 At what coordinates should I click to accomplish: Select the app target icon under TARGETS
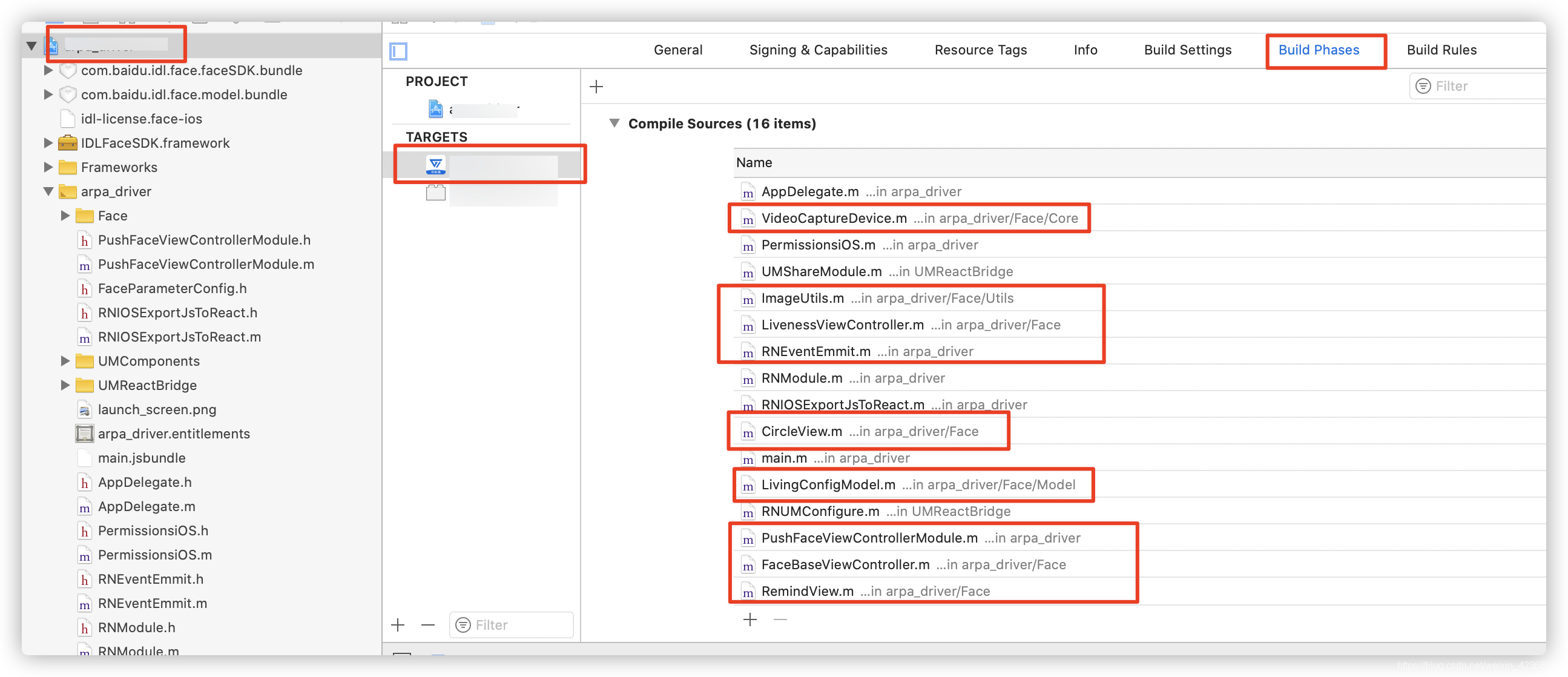(x=436, y=165)
